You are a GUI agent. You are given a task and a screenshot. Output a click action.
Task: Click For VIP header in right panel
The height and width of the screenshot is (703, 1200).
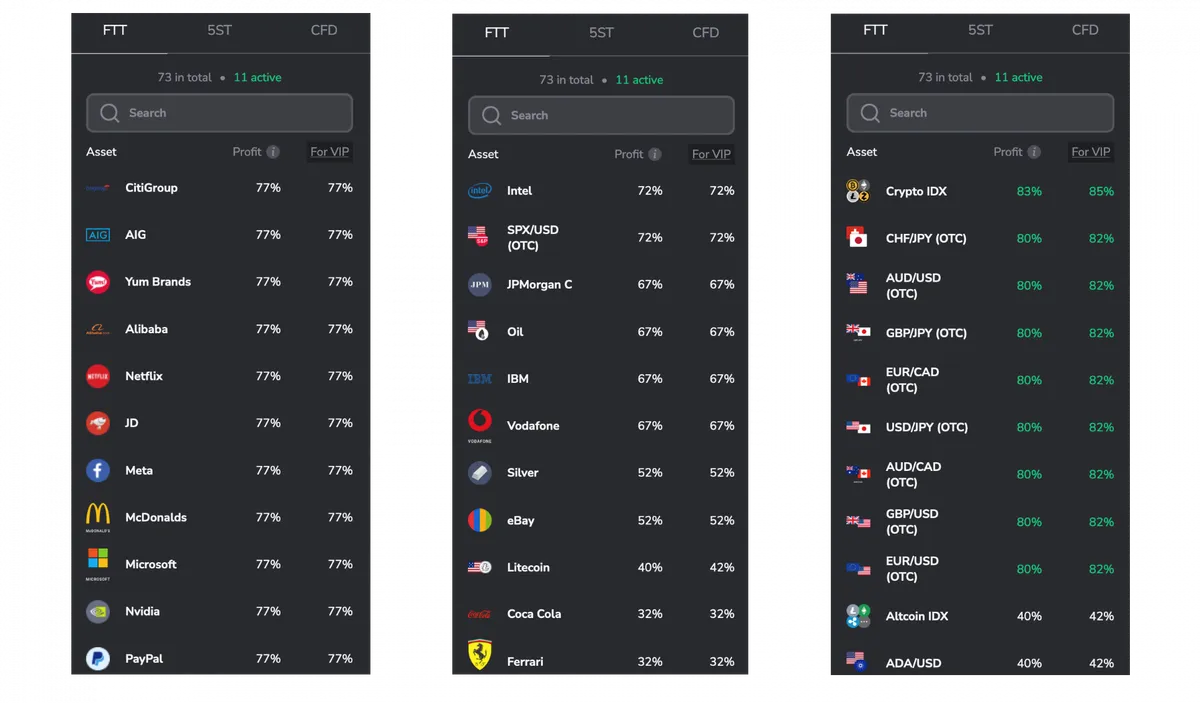pos(1090,152)
